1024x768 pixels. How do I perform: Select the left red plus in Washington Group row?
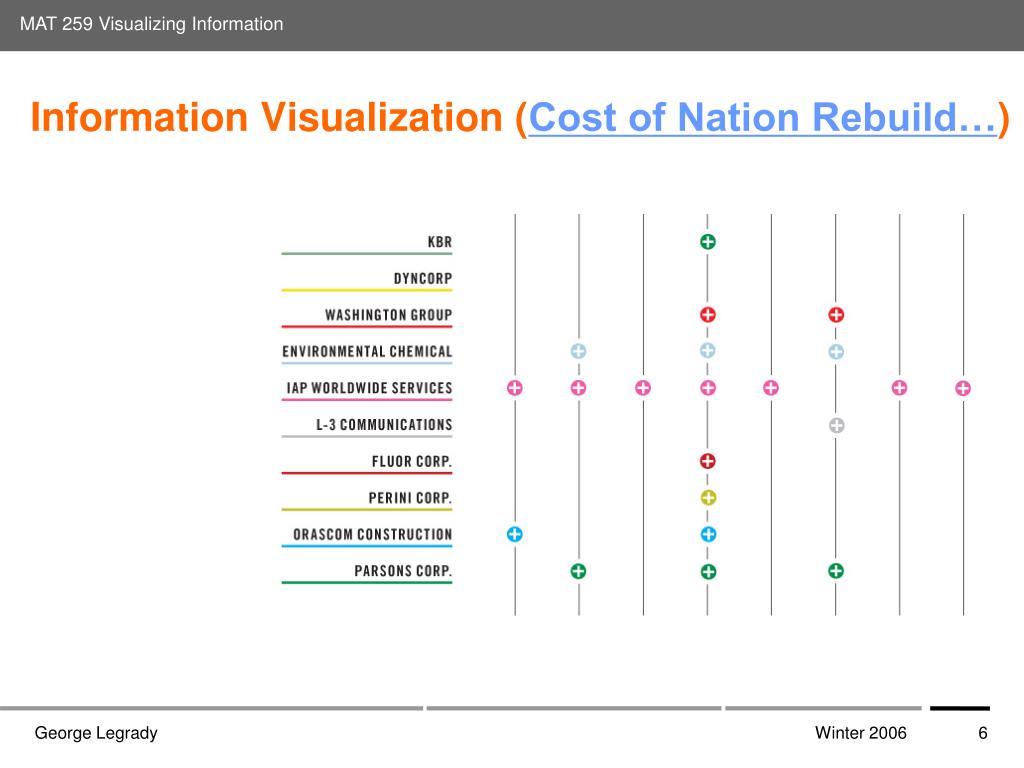(x=707, y=315)
